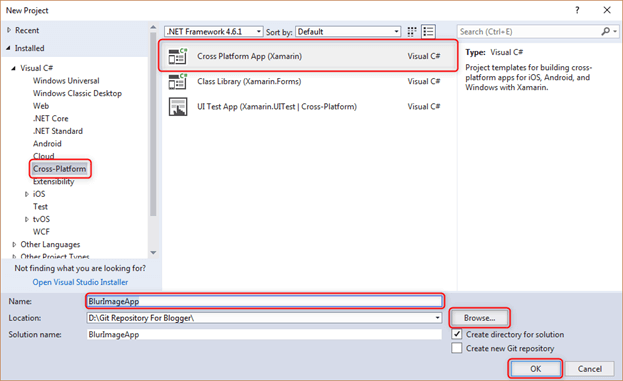Viewport: 623px width, 381px height.
Task: Select UI Test App (Xamarin.UITest) template name
Action: point(277,106)
